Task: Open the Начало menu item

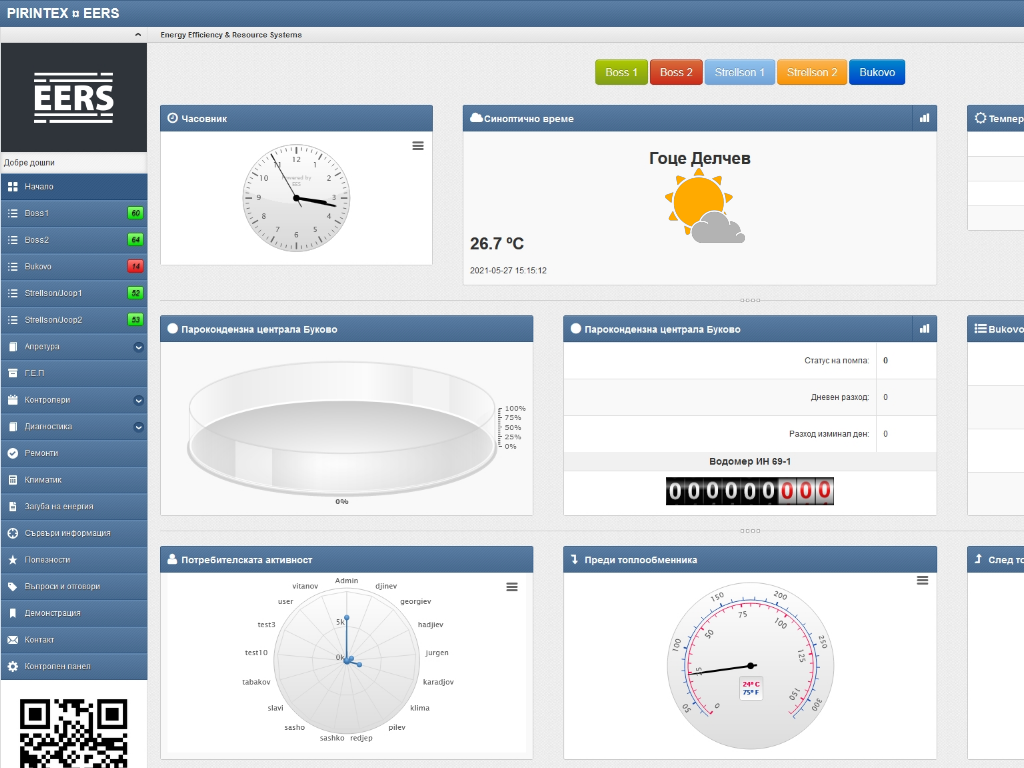Action: (x=74, y=187)
